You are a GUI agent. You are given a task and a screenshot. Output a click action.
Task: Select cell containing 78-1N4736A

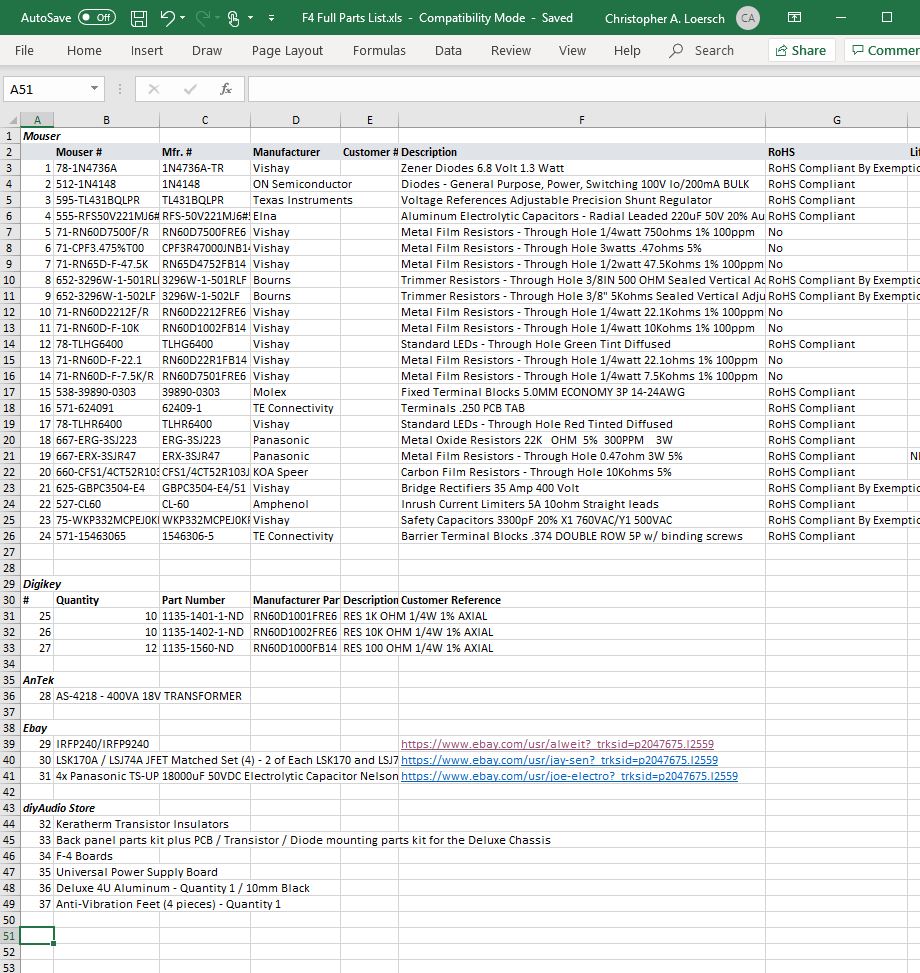coord(107,168)
